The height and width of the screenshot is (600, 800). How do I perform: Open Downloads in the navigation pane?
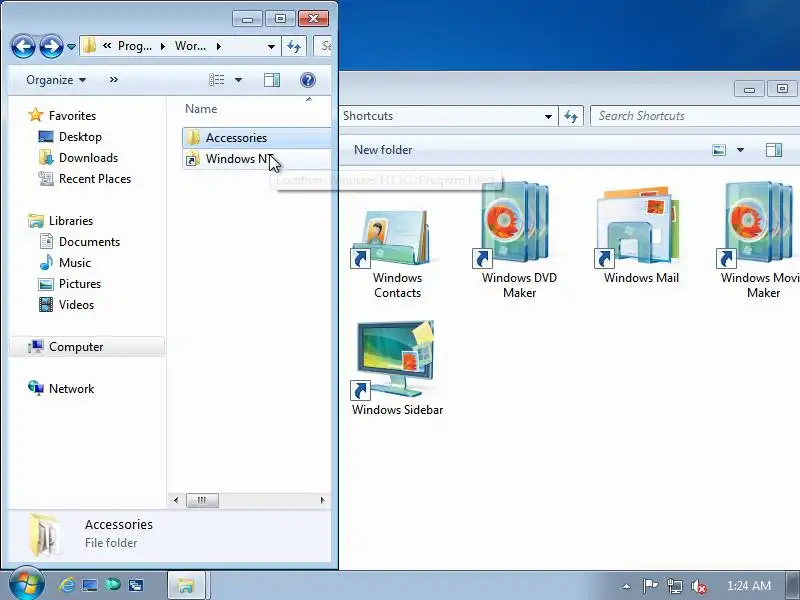[79, 158]
